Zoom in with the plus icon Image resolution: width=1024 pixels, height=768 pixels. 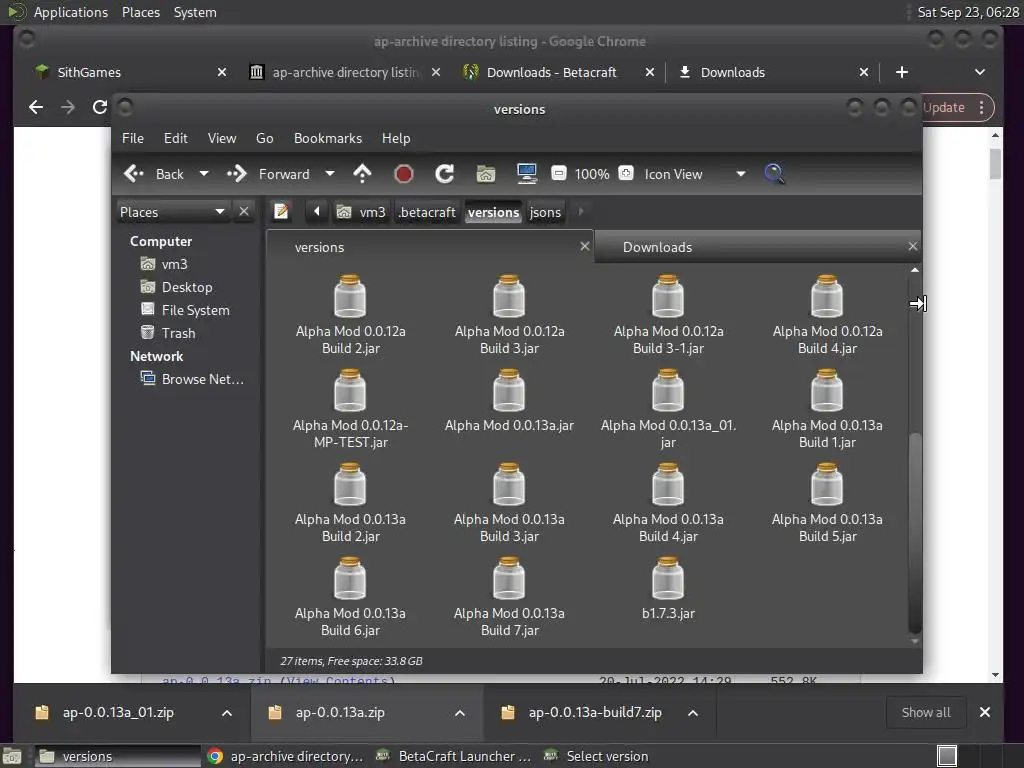(625, 174)
